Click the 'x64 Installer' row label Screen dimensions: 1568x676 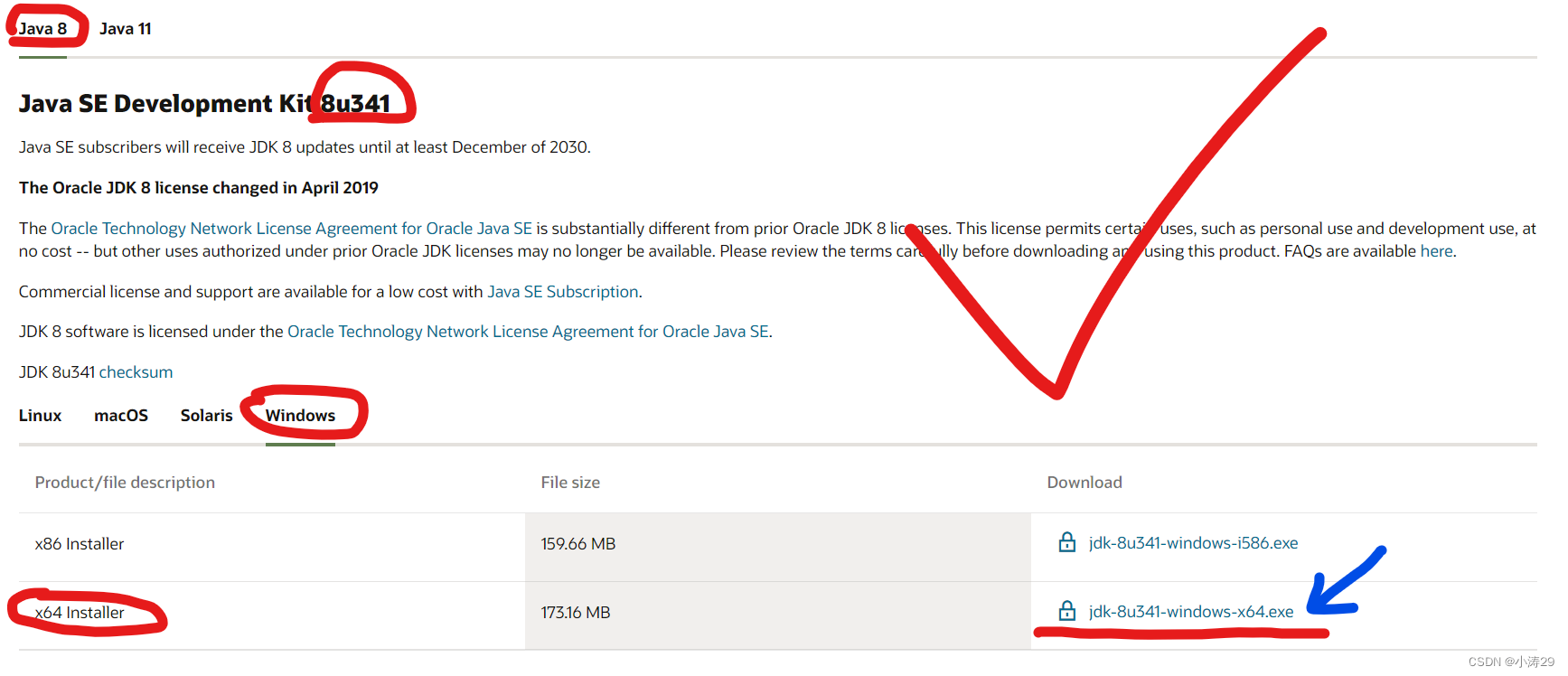pos(80,613)
